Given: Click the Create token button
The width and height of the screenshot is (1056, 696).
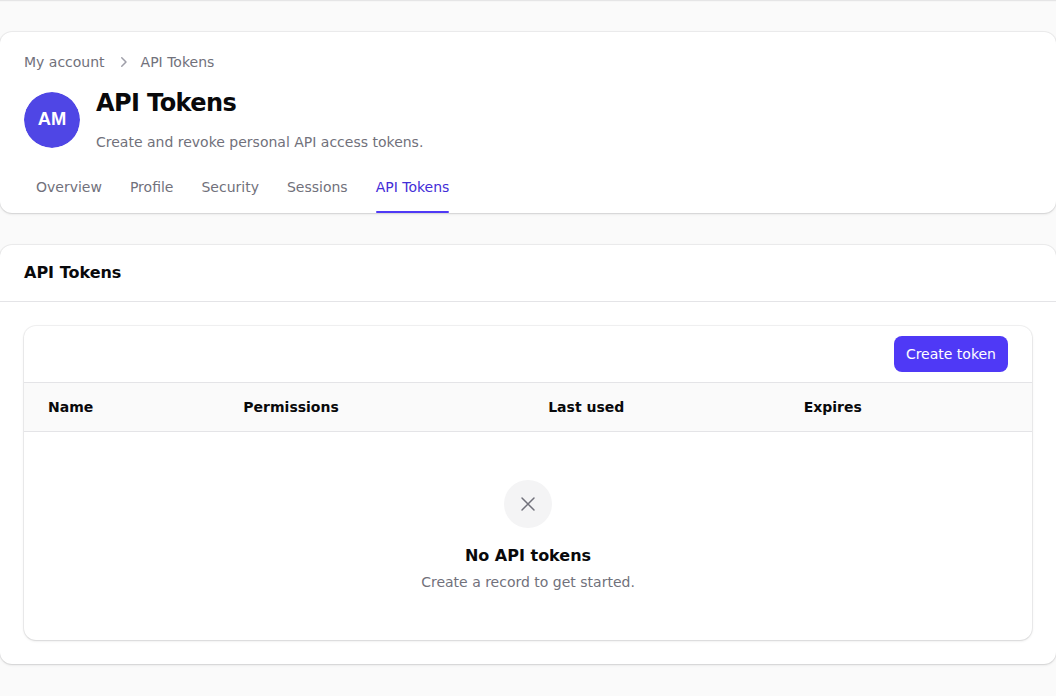Looking at the screenshot, I should click(x=950, y=354).
